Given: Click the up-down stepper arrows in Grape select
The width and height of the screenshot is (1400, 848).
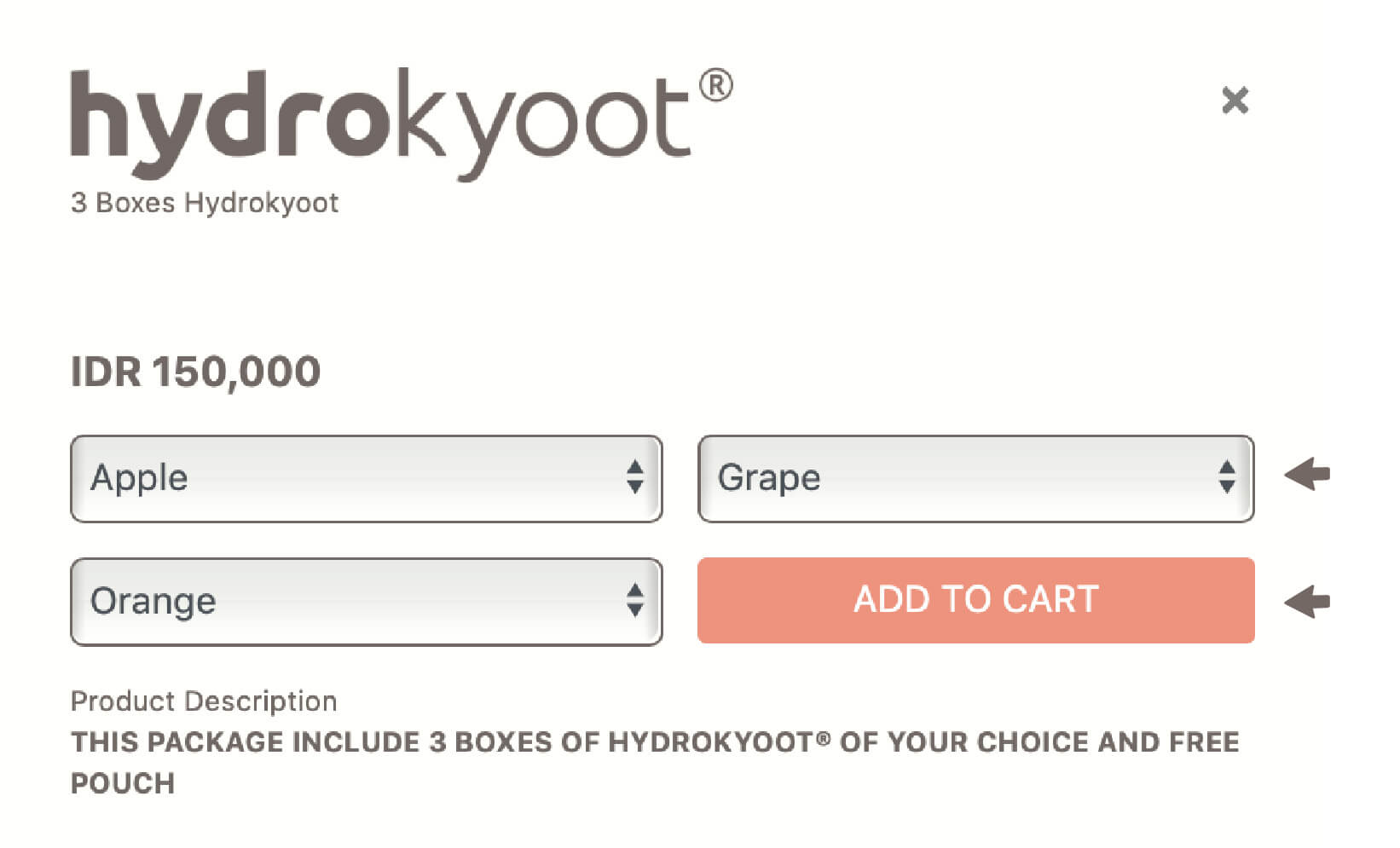Looking at the screenshot, I should tap(1227, 477).
